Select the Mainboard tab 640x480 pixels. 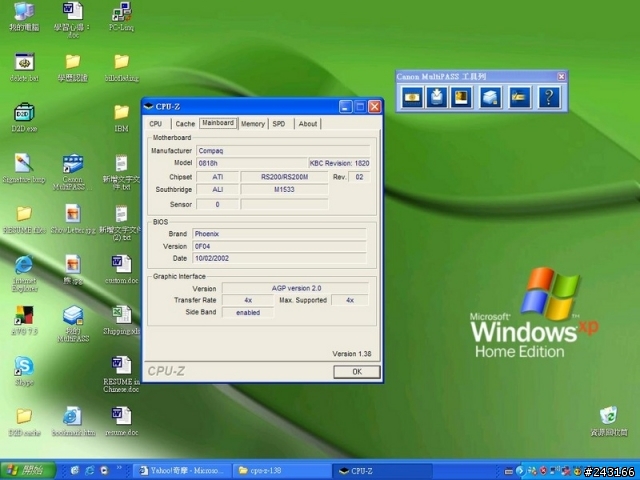pos(218,123)
